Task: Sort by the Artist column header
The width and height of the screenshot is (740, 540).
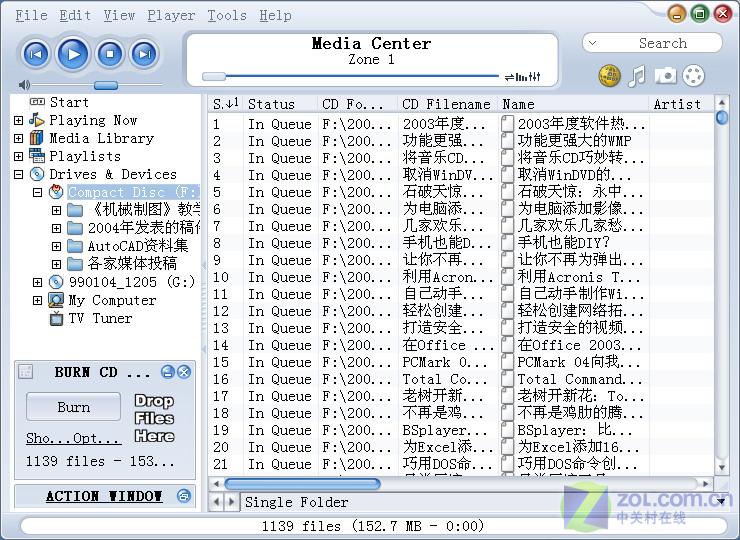Action: tap(680, 104)
